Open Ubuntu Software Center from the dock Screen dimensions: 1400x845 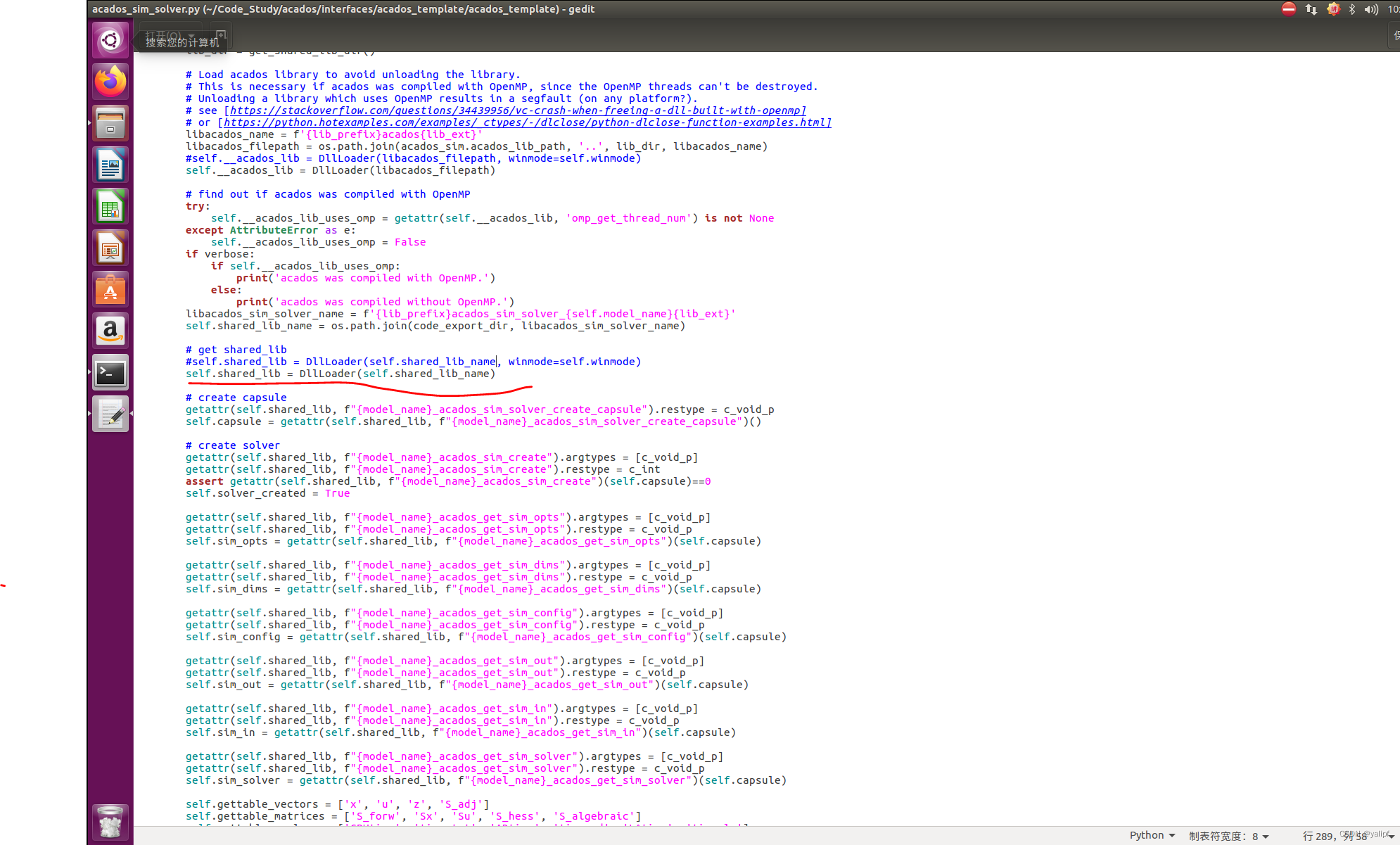(x=110, y=288)
